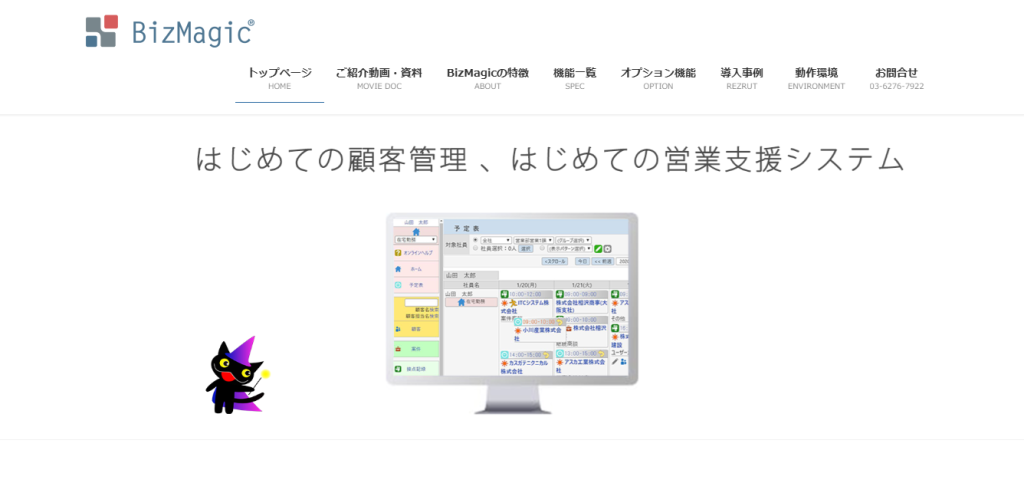Select the オプション機能 OPTION menu item
Viewport: 1024px width, 483px height.
[658, 78]
